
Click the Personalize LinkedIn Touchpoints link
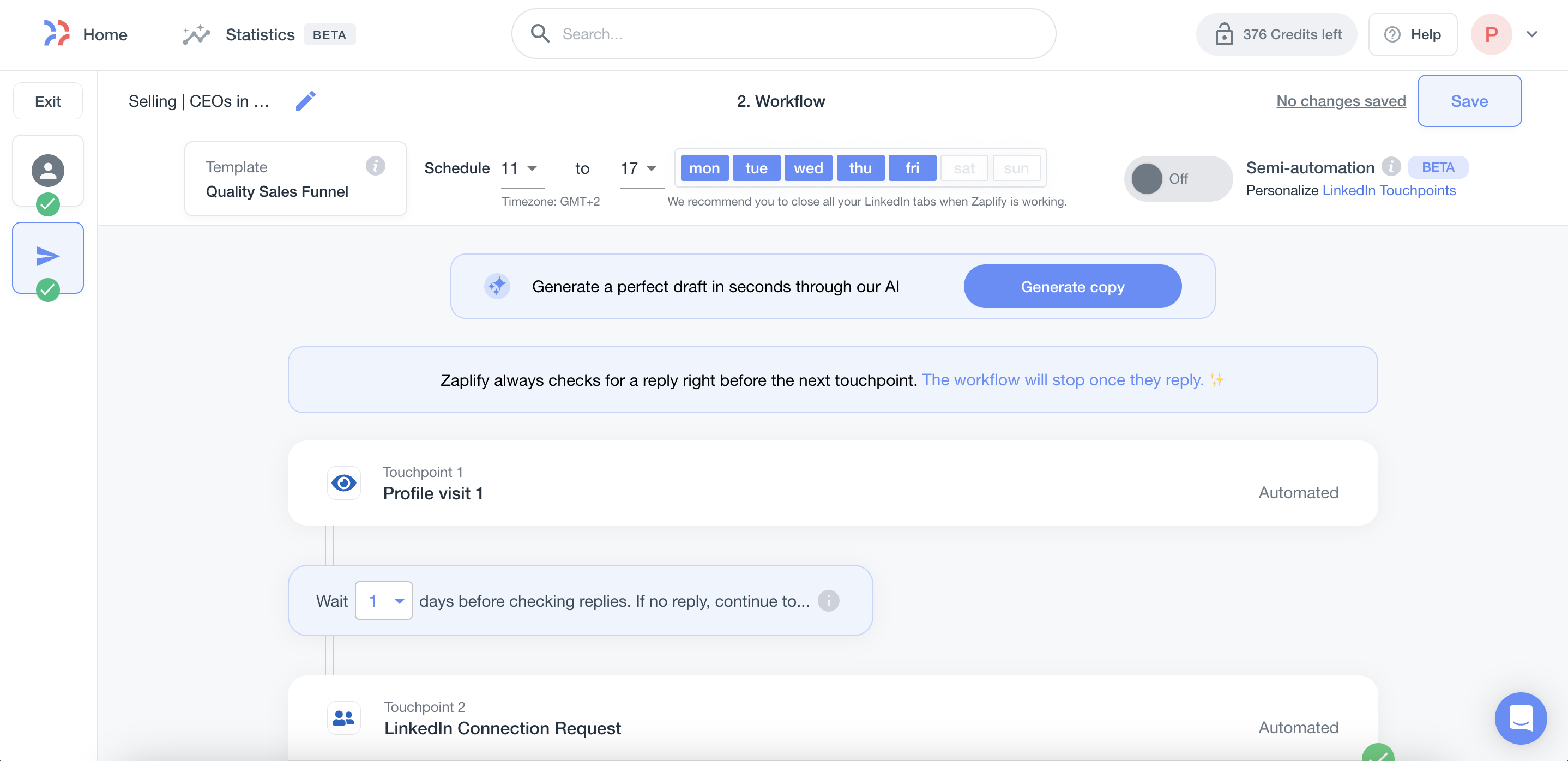click(x=1389, y=190)
